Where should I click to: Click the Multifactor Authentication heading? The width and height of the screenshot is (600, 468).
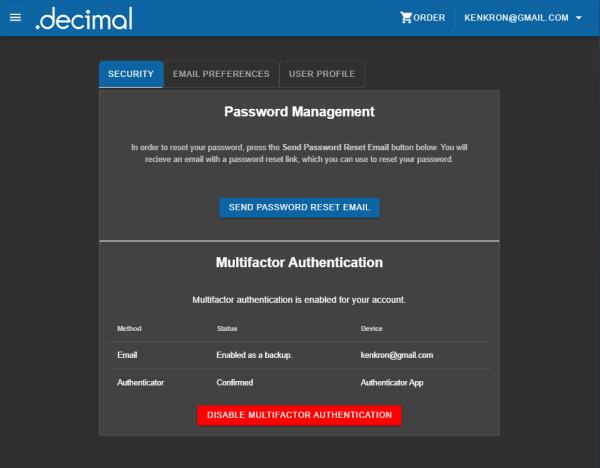[299, 263]
